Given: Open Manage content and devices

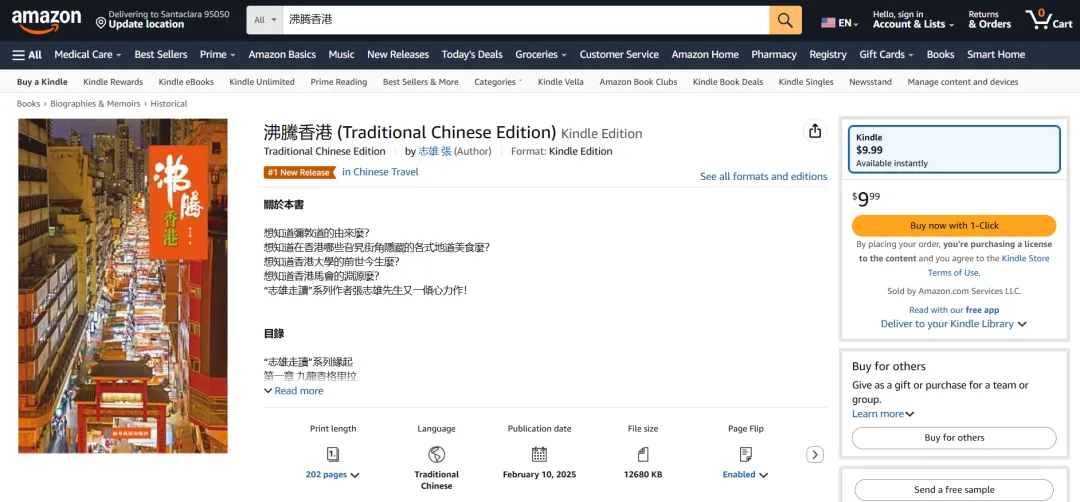Looking at the screenshot, I should (x=963, y=82).
